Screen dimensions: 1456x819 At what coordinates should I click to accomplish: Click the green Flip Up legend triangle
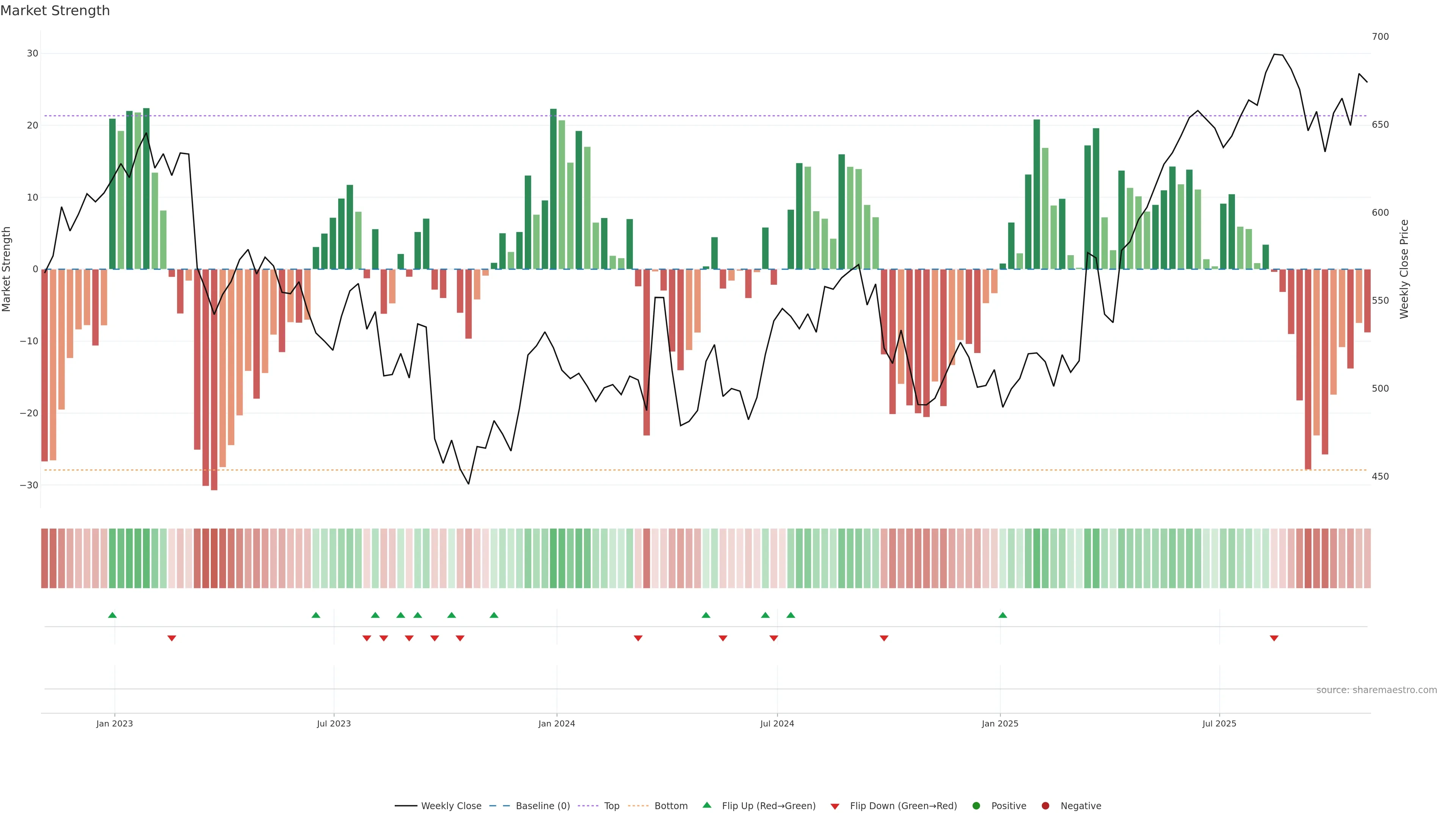[x=706, y=805]
